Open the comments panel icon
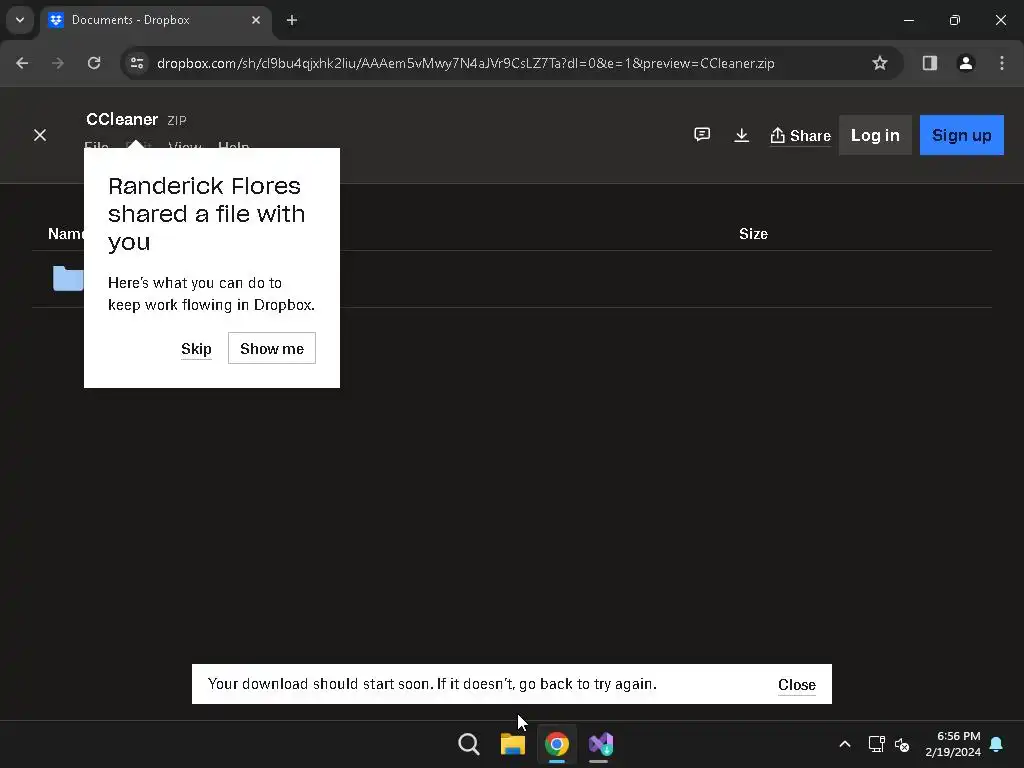 tap(702, 135)
